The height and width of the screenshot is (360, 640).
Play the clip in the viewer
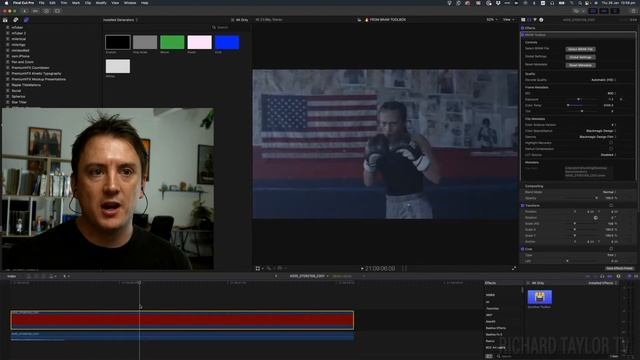pos(362,269)
